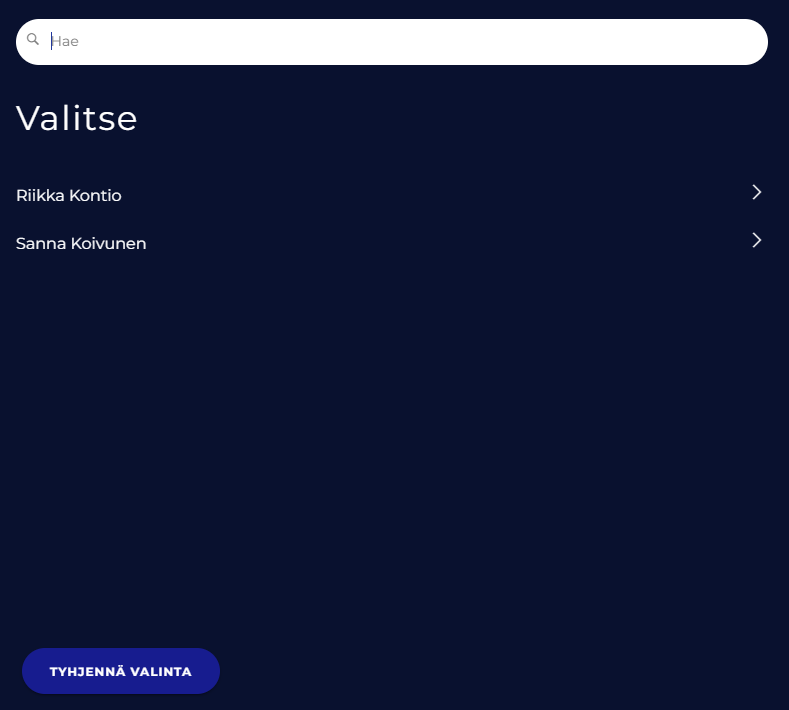The height and width of the screenshot is (710, 789).
Task: Select Riikka Kontio from the list
Action: (x=69, y=195)
